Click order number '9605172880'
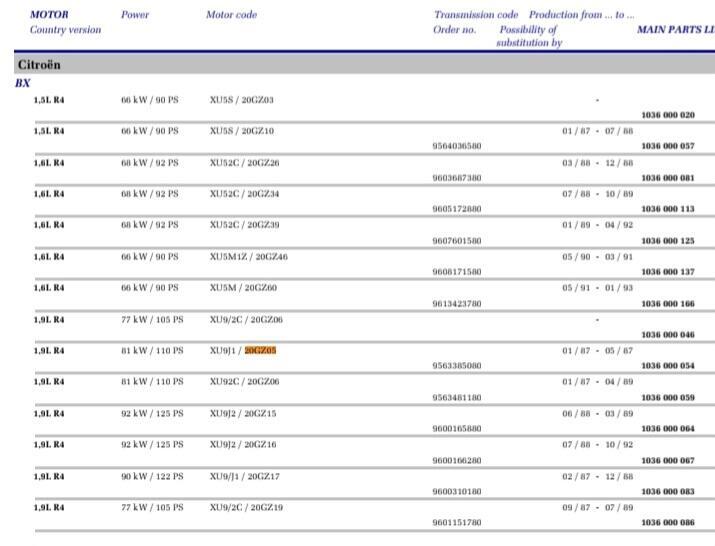Image resolution: width=715 pixels, height=546 pixels. click(457, 209)
